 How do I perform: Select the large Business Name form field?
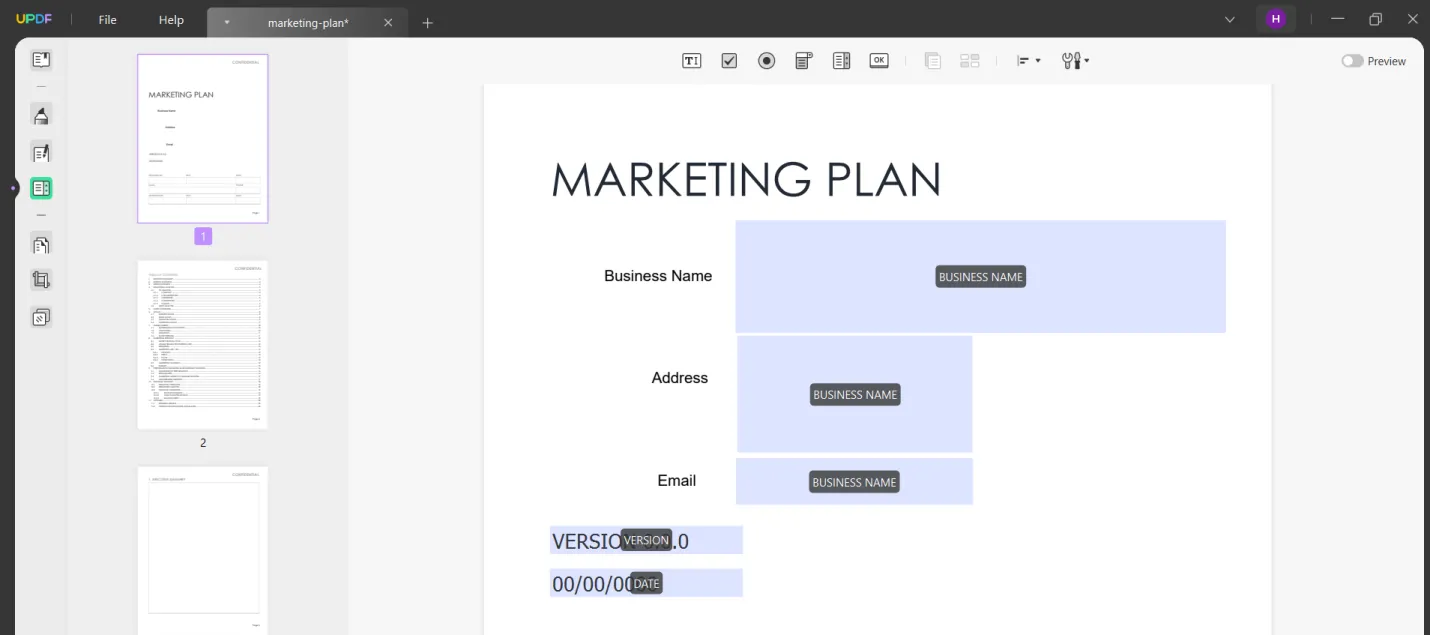980,277
